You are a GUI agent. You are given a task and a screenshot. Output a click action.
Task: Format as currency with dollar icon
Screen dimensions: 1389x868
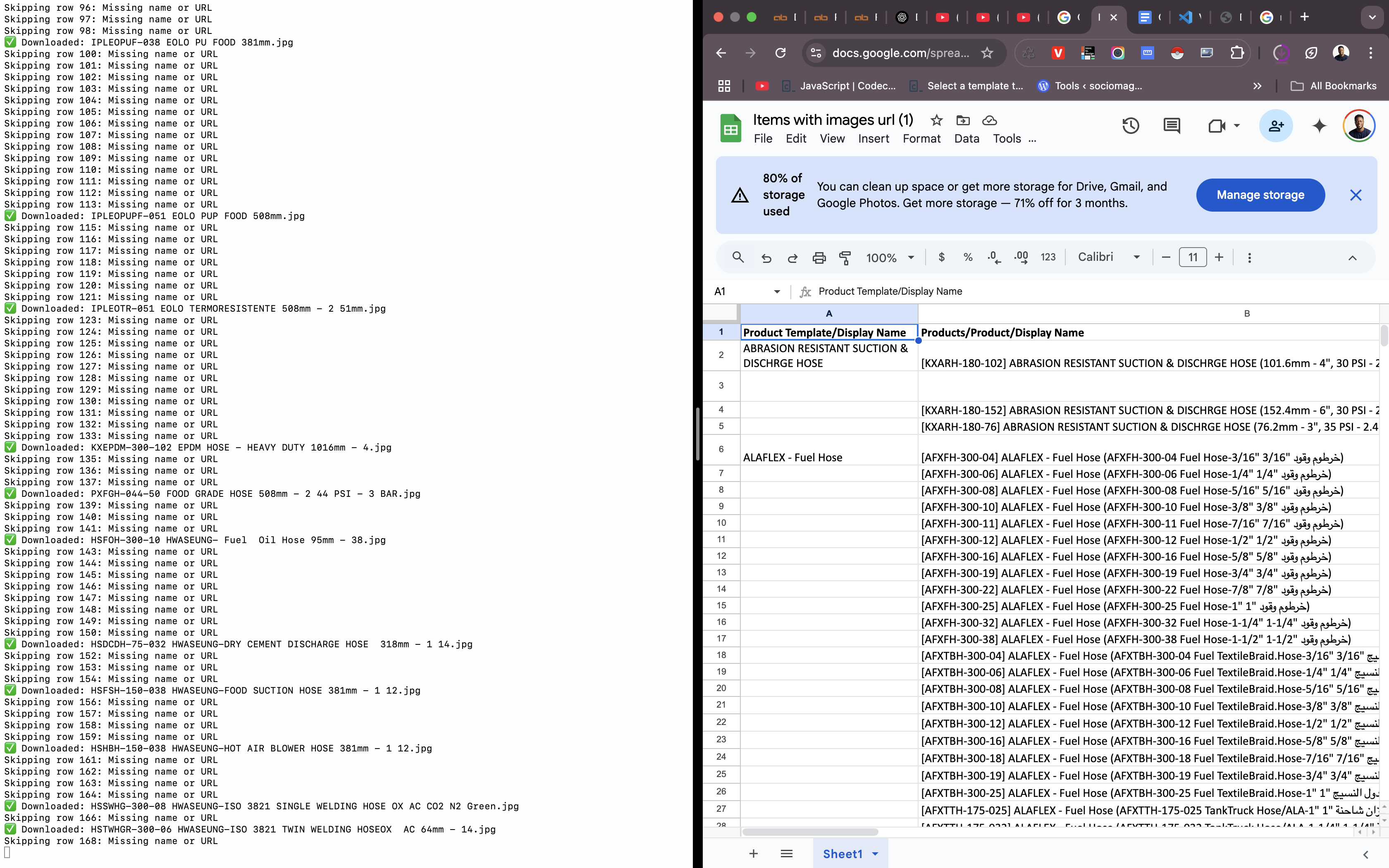[x=941, y=257]
